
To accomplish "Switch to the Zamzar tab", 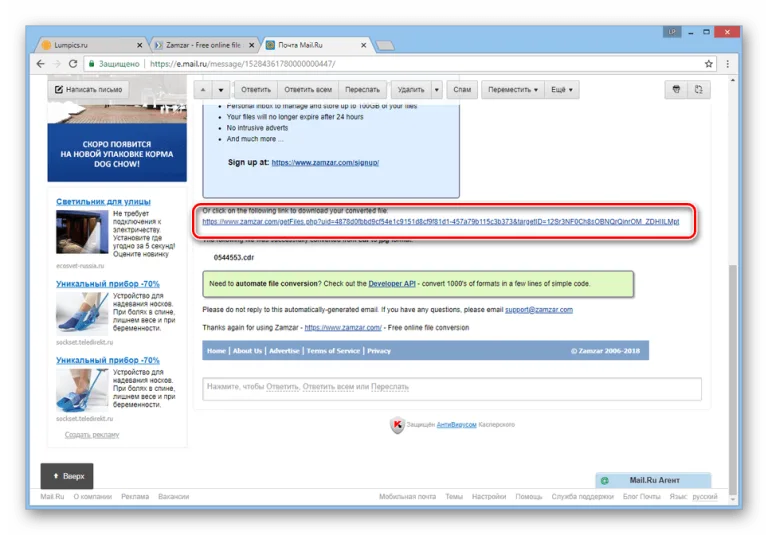I will point(203,45).
